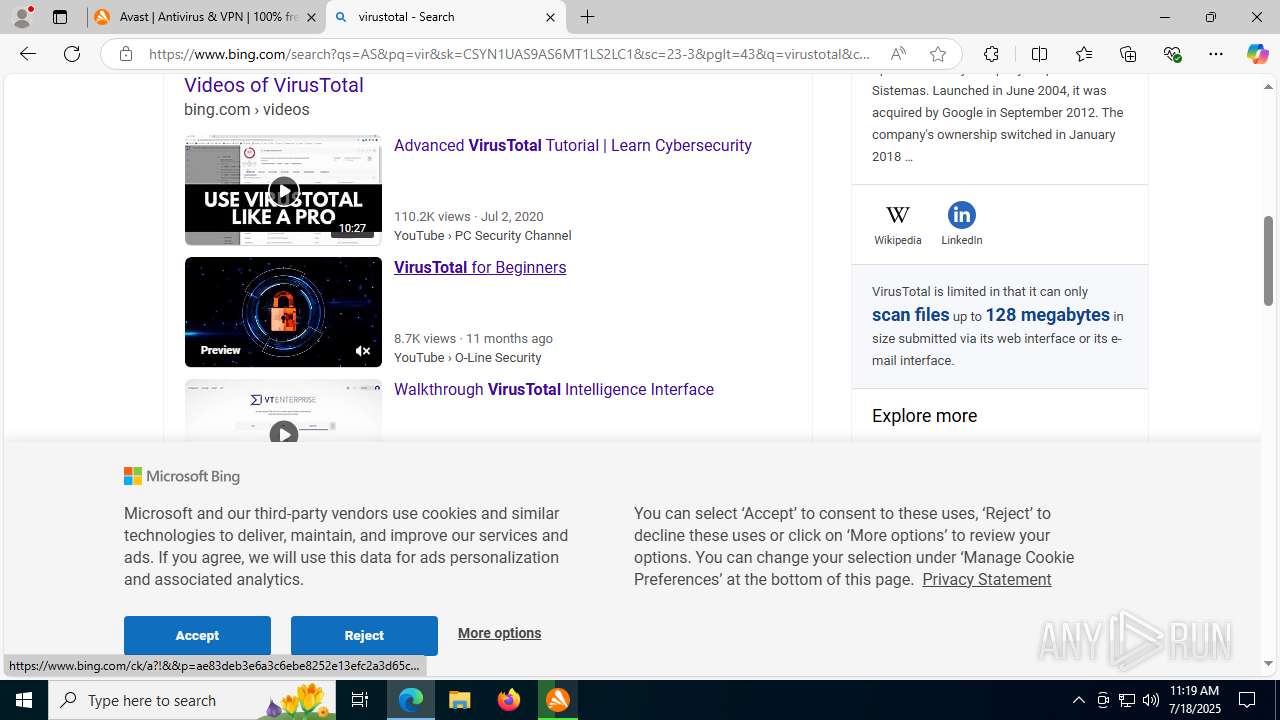The width and height of the screenshot is (1280, 720).
Task: Open Avast from the taskbar
Action: click(x=558, y=700)
